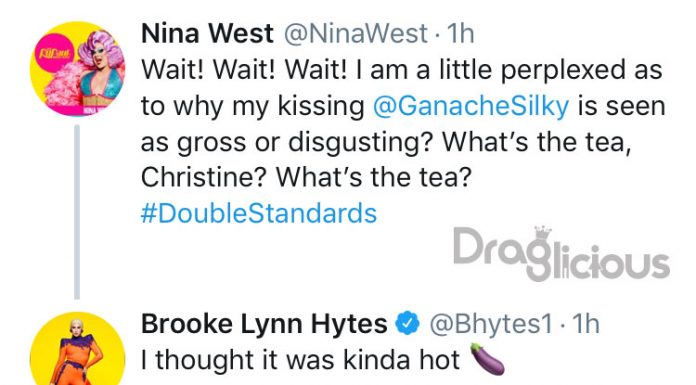Click Brooke Lynn Hytes tweet's 1h timestamp
Screen dimensions: 696x385
585,324
